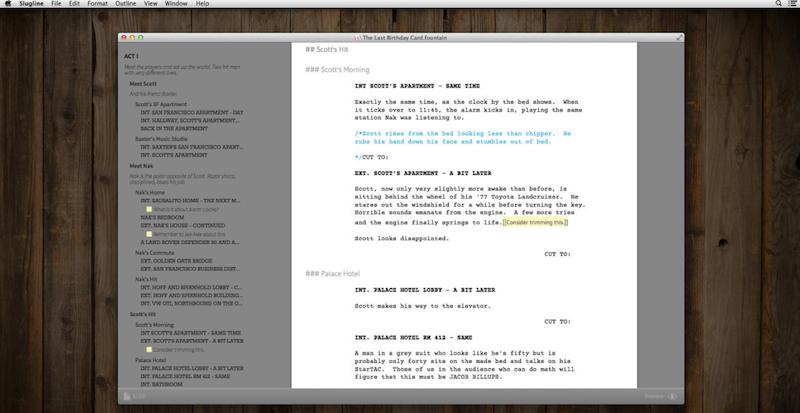Go to INT. BATHROOM scene in outline
The width and height of the screenshot is (800, 413).
[161, 384]
